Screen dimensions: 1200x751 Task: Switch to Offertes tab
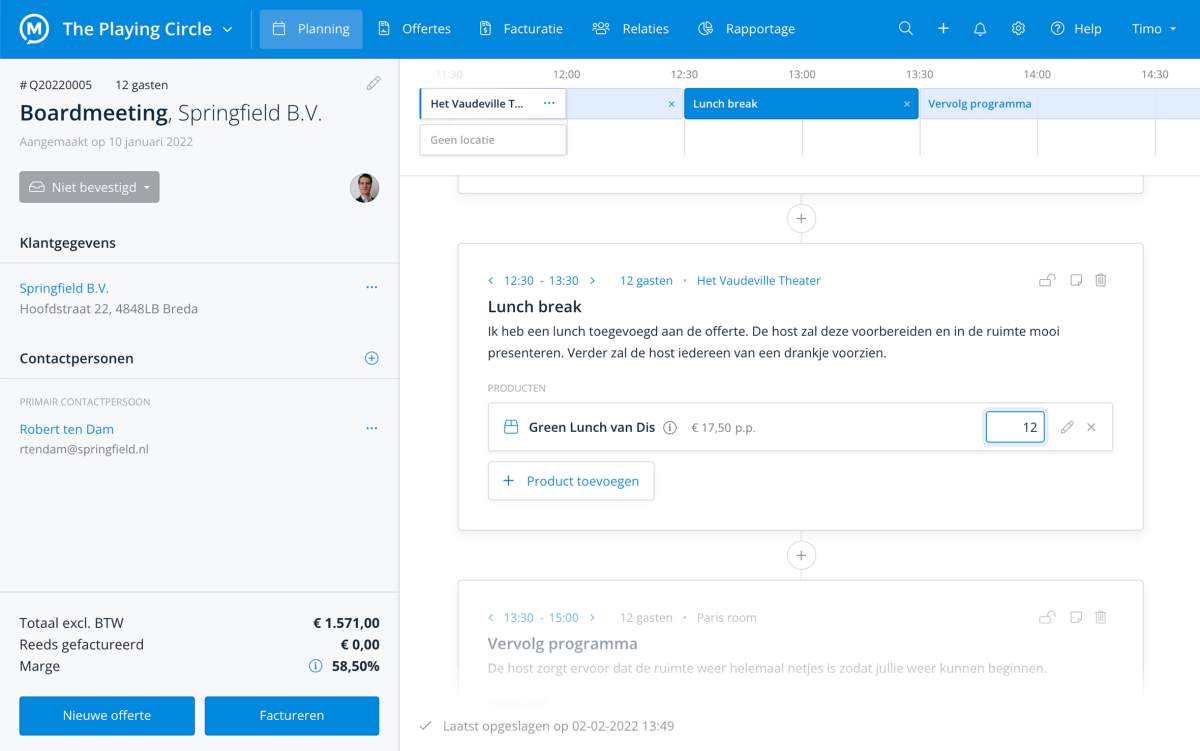pyautogui.click(x=414, y=29)
